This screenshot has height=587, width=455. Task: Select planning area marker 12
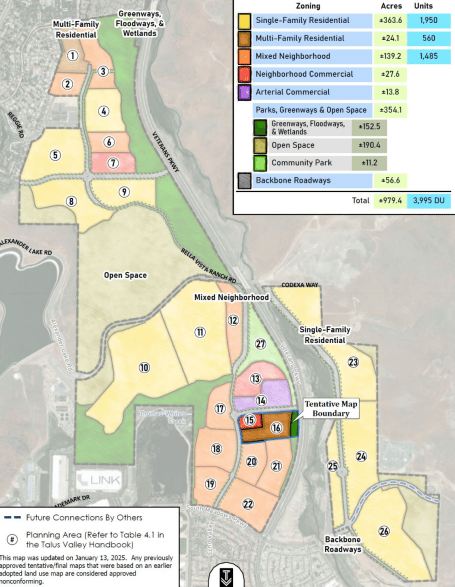click(x=233, y=320)
